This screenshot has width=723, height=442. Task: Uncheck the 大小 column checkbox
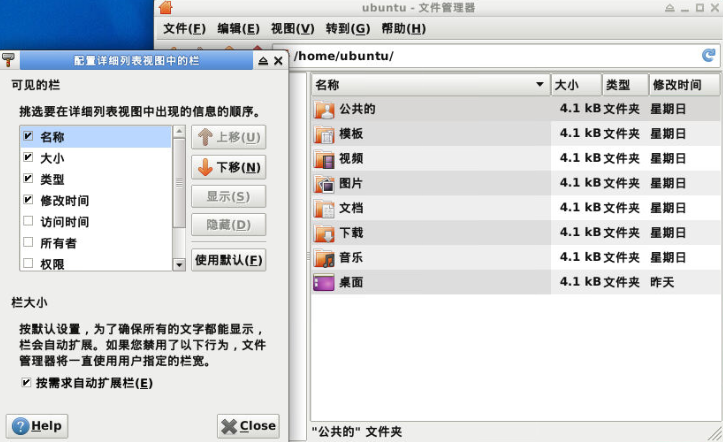(28, 158)
